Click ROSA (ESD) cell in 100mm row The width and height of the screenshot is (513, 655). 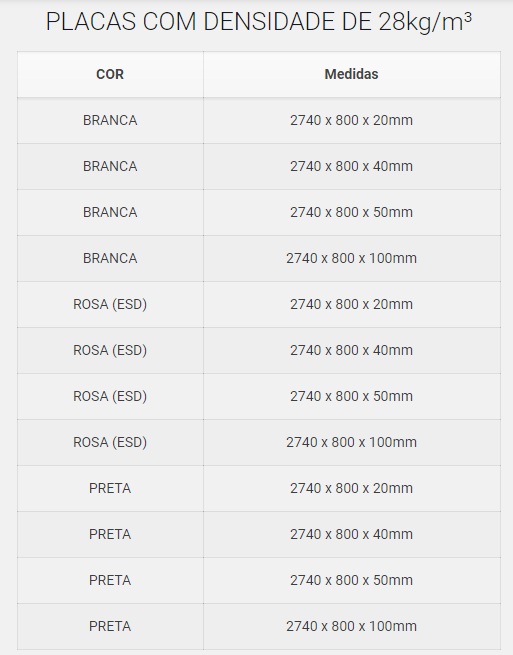tap(110, 442)
